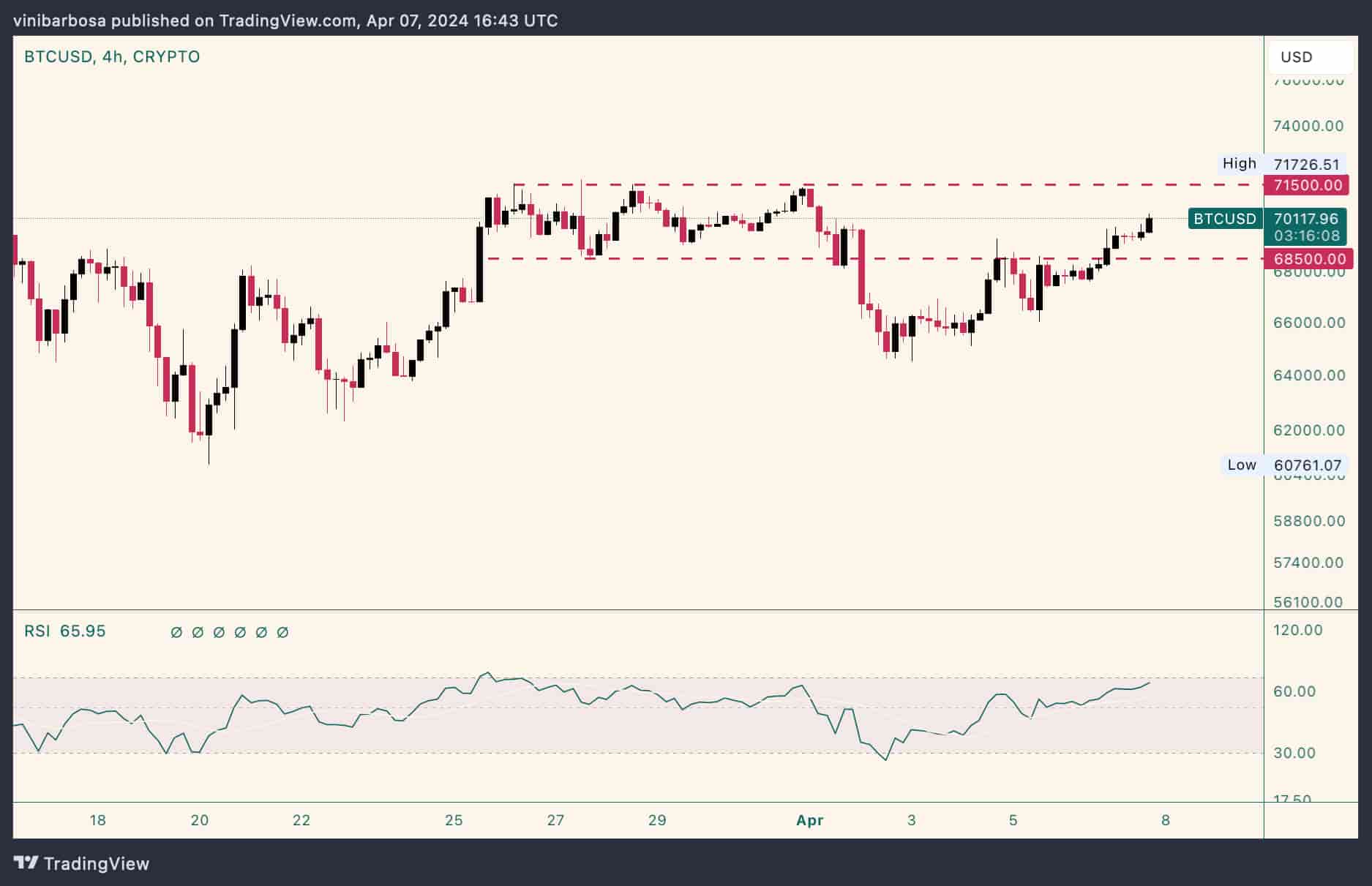Click the first ∅ symbol beside RSI
This screenshot has height=886, width=1372.
[x=176, y=632]
